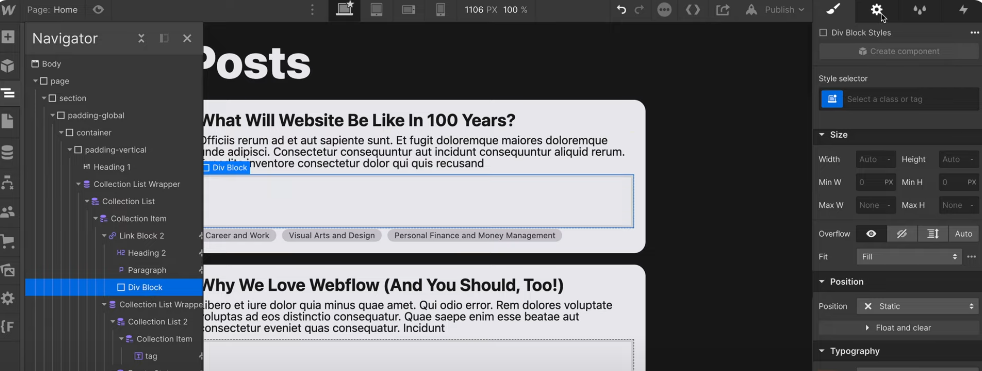
Task: Set overflow to visible eye option
Action: [871, 234]
